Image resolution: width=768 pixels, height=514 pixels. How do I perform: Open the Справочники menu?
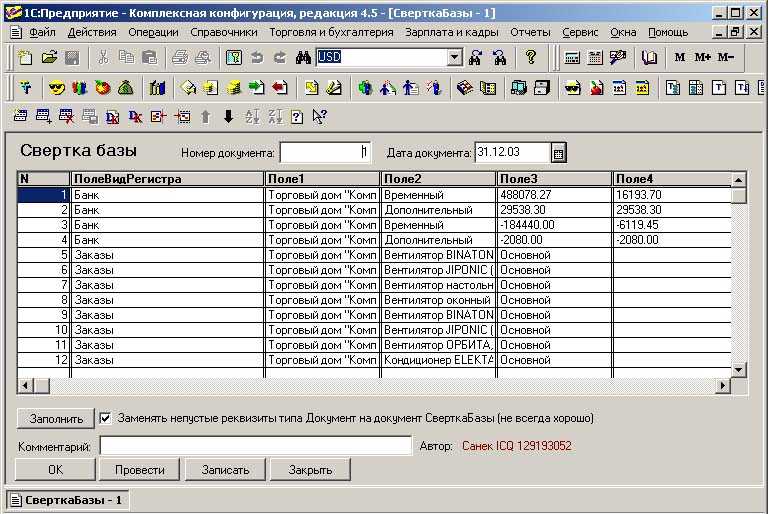pyautogui.click(x=224, y=32)
